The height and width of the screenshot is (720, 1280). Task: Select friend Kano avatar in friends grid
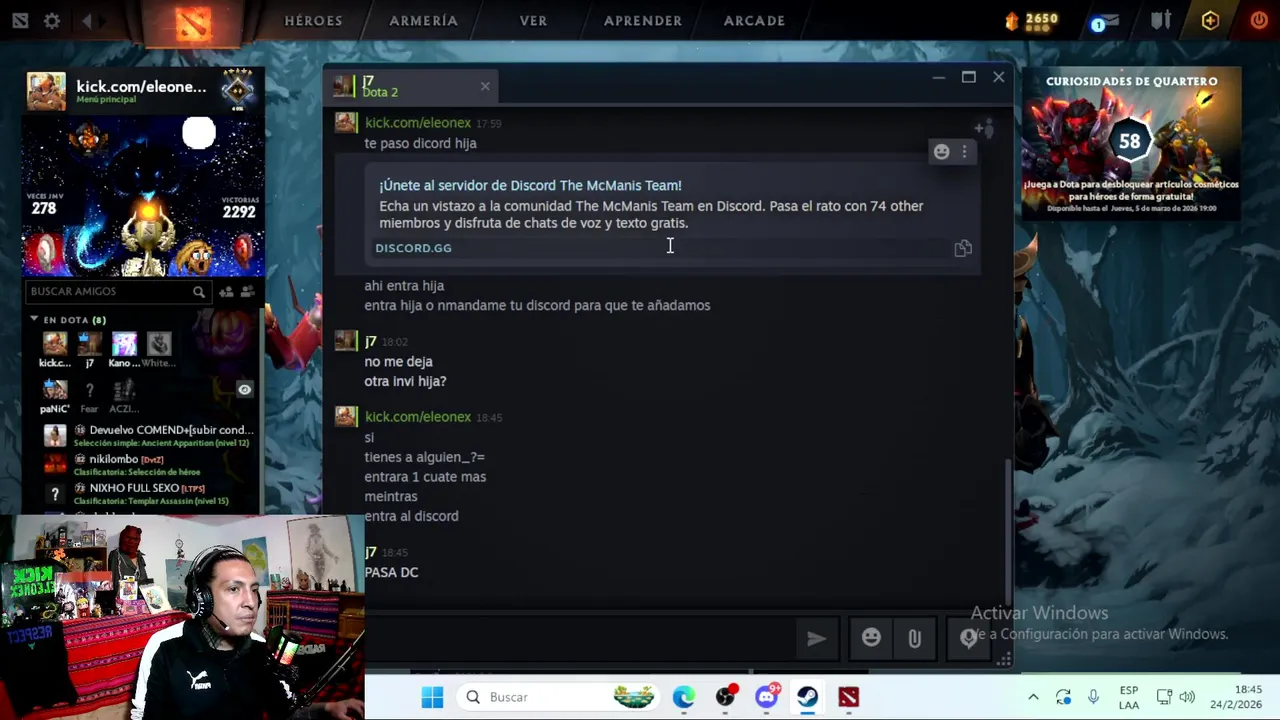[x=124, y=344]
